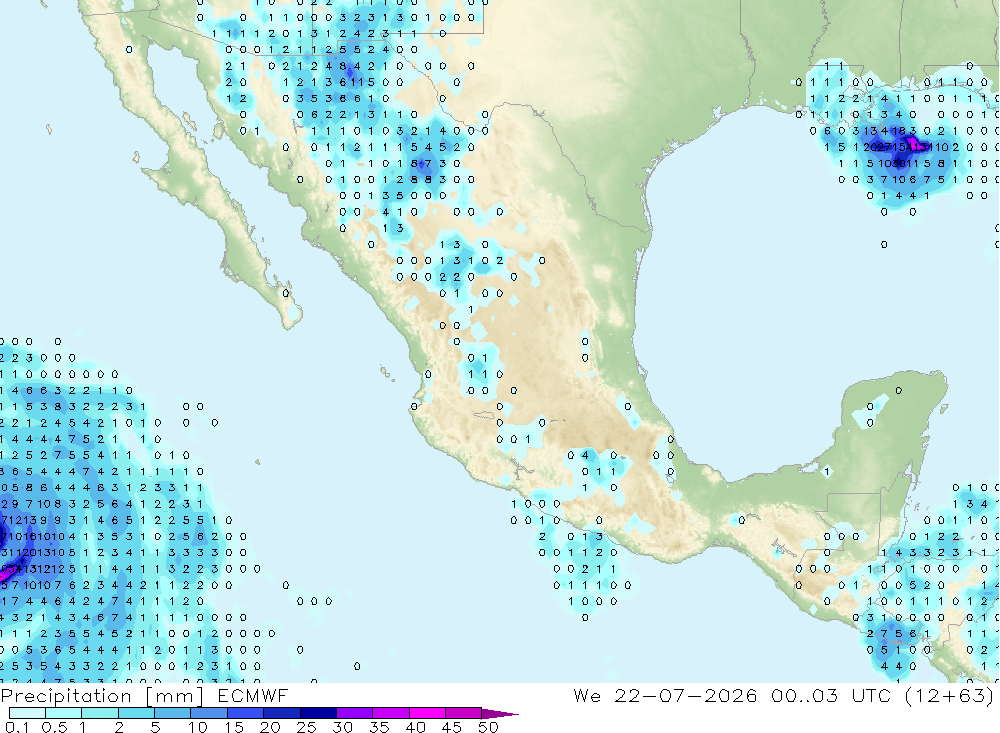Click the "ECMWF" model label
The height and width of the screenshot is (733, 1000).
point(253,695)
